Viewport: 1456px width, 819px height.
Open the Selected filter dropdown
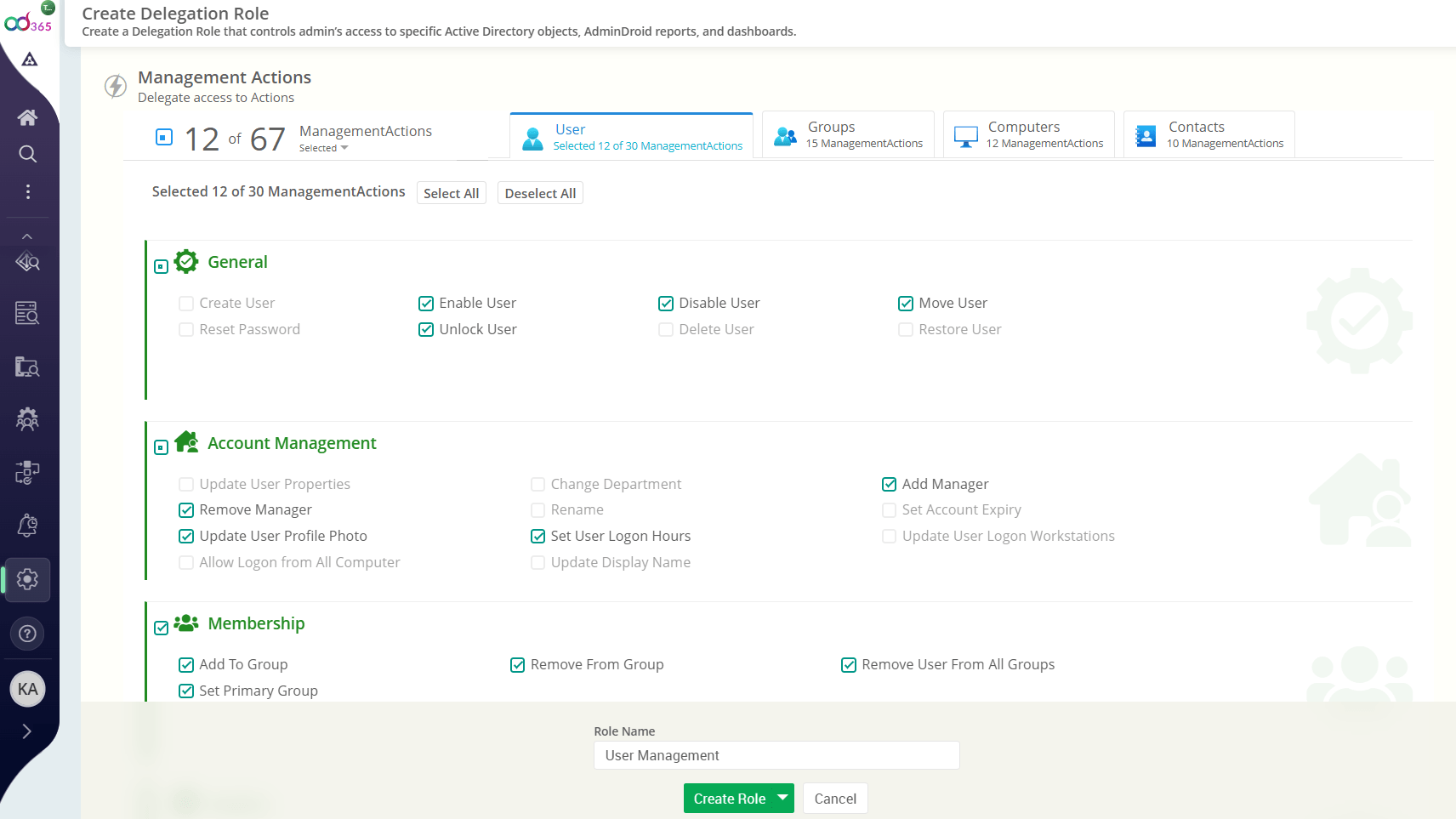click(323, 148)
